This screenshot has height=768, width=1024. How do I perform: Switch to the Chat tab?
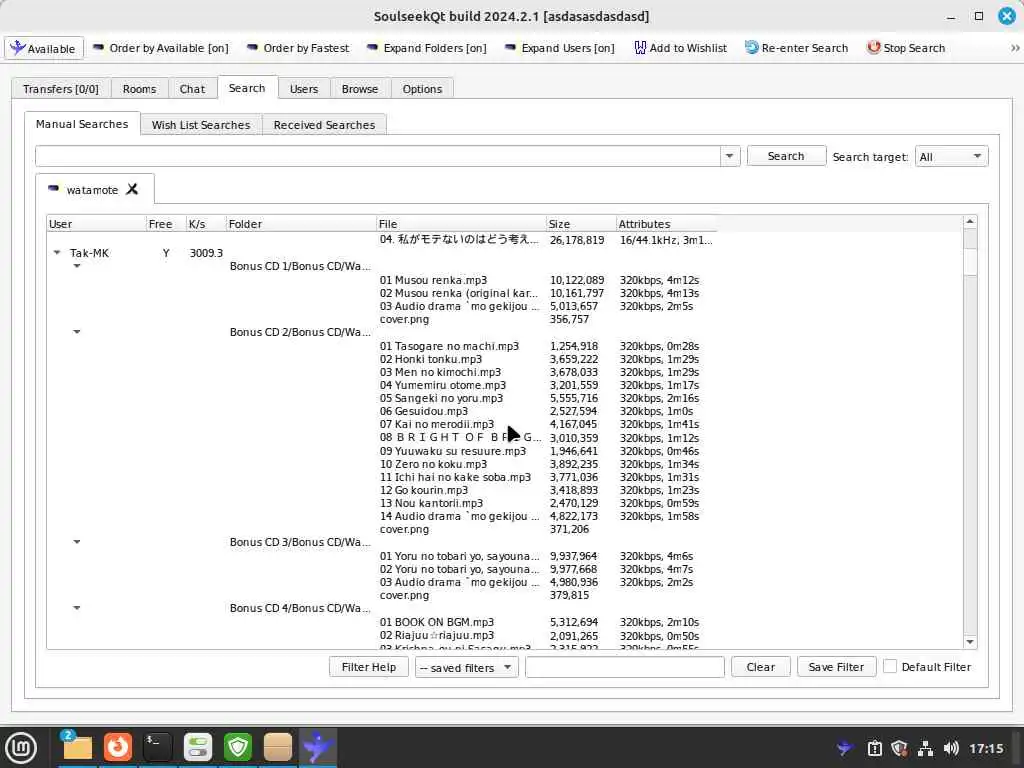[192, 89]
